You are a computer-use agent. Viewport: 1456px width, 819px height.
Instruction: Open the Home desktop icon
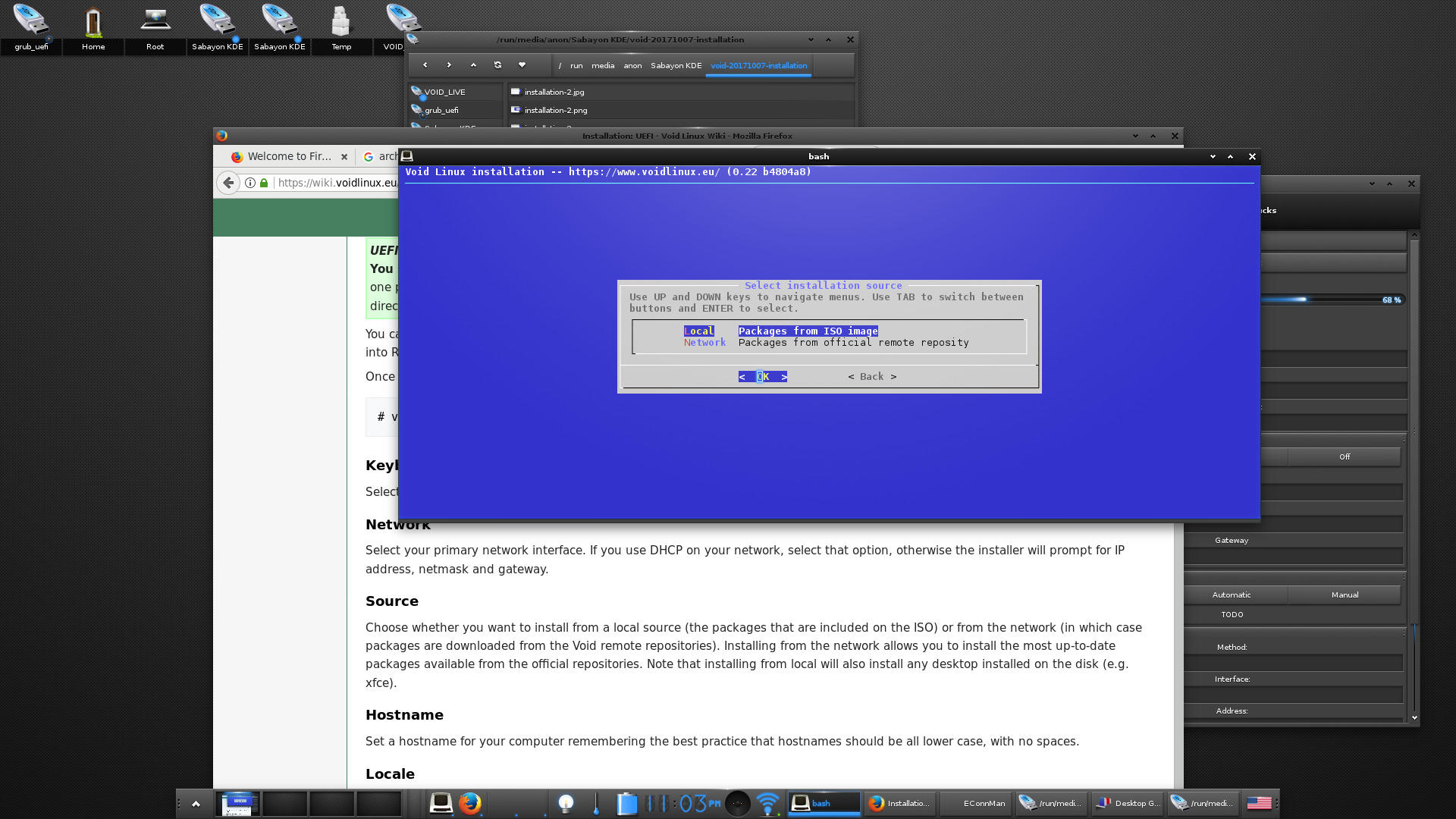point(93,28)
